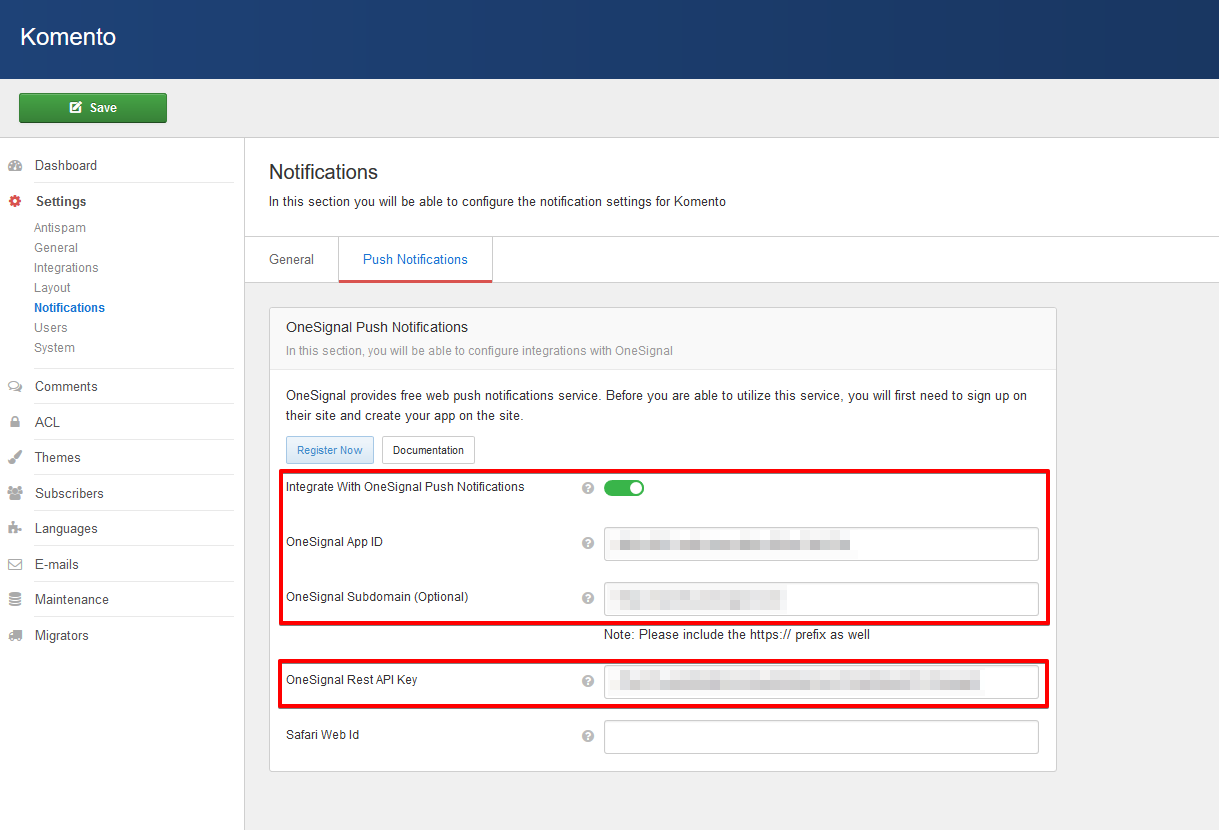This screenshot has width=1219, height=830.
Task: Click the Documentation button
Action: coord(428,450)
